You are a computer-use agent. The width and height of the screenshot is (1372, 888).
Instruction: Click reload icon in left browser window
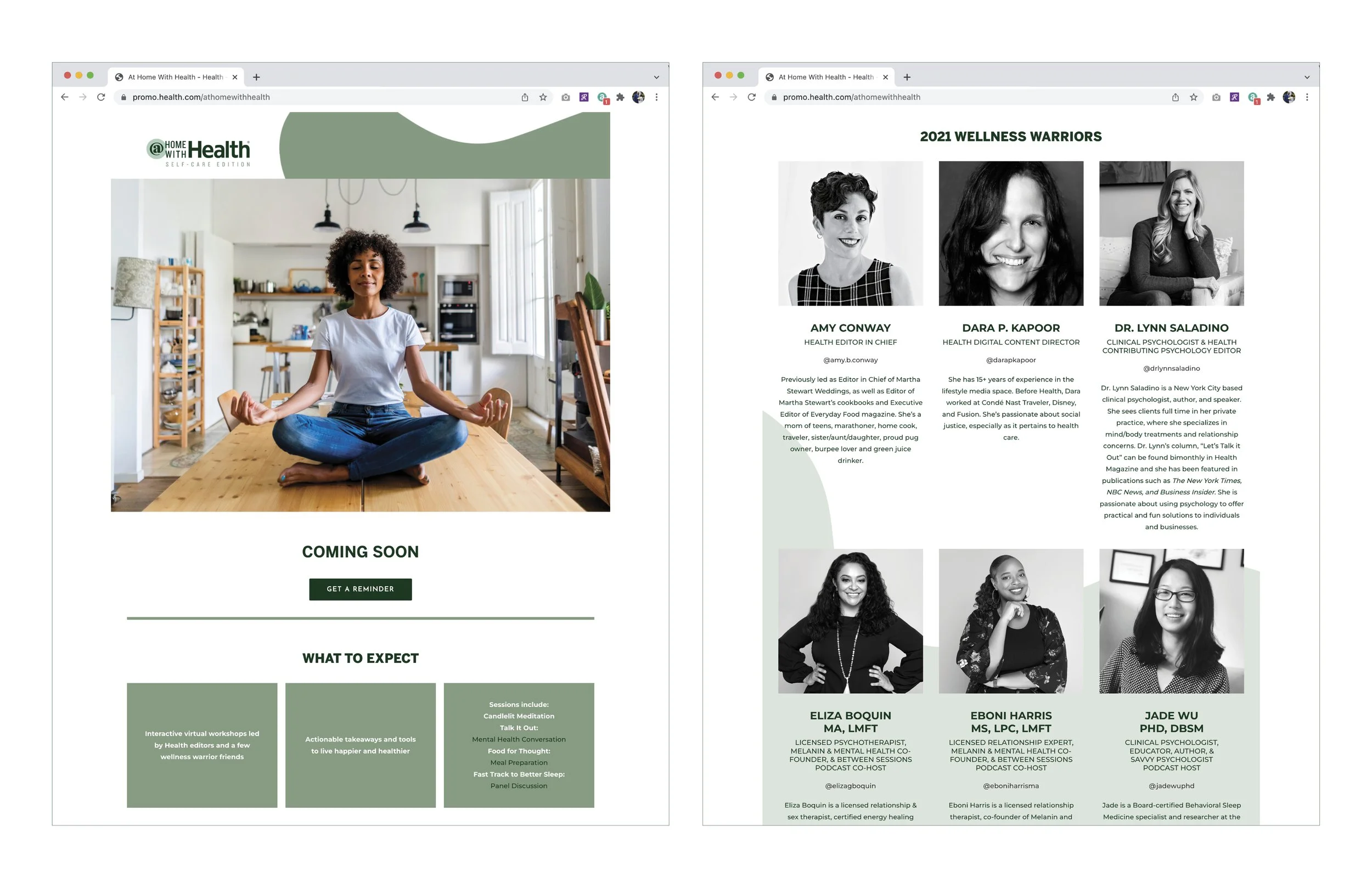coord(101,97)
